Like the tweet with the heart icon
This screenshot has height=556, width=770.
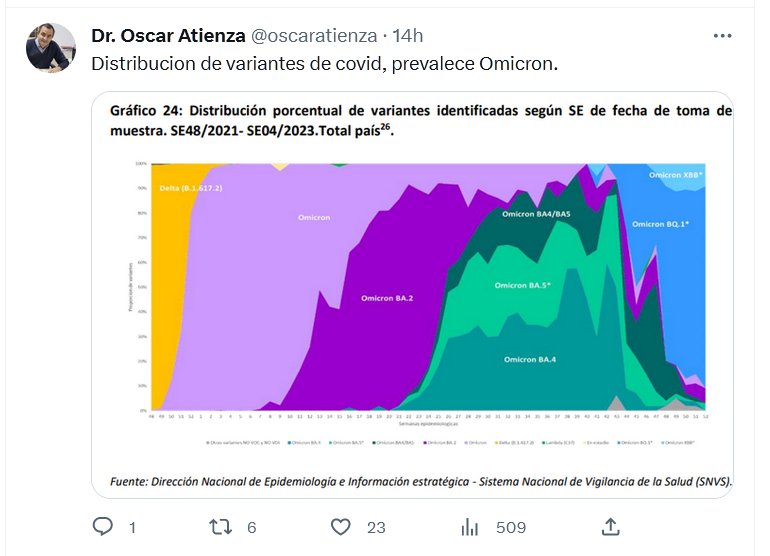click(x=341, y=526)
